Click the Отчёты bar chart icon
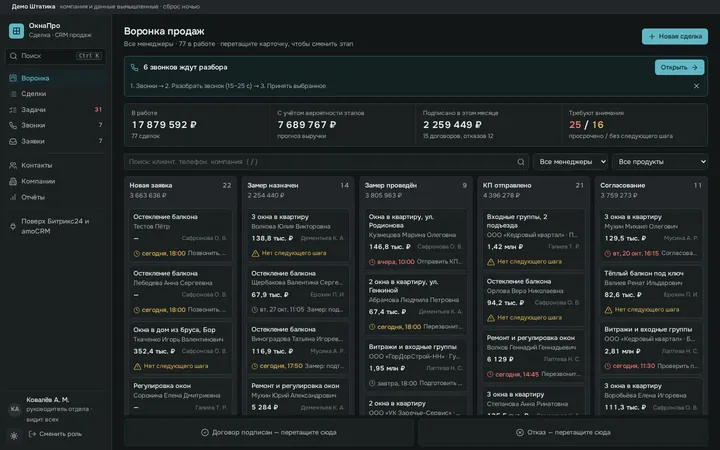Screen dimensions: 720x450 coord(13,197)
